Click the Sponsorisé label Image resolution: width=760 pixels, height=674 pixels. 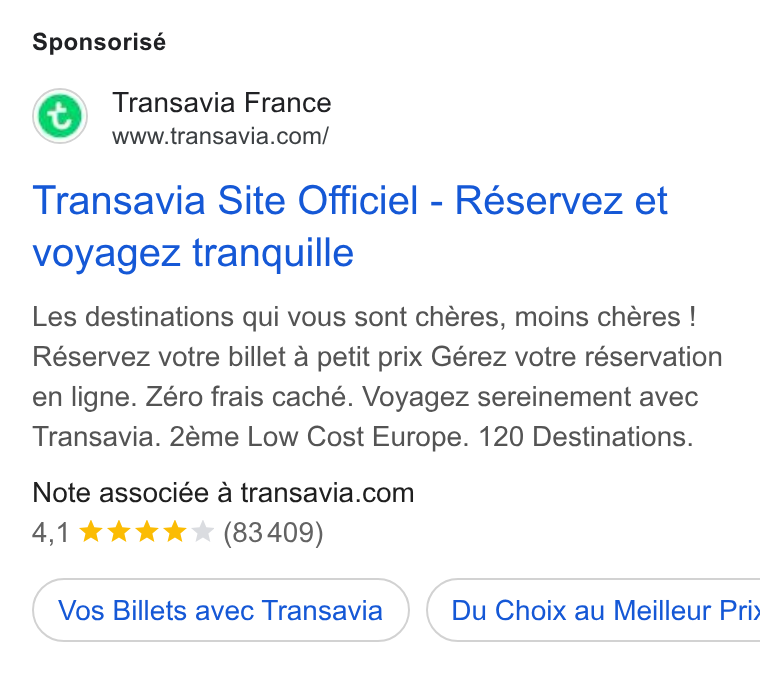tap(99, 42)
